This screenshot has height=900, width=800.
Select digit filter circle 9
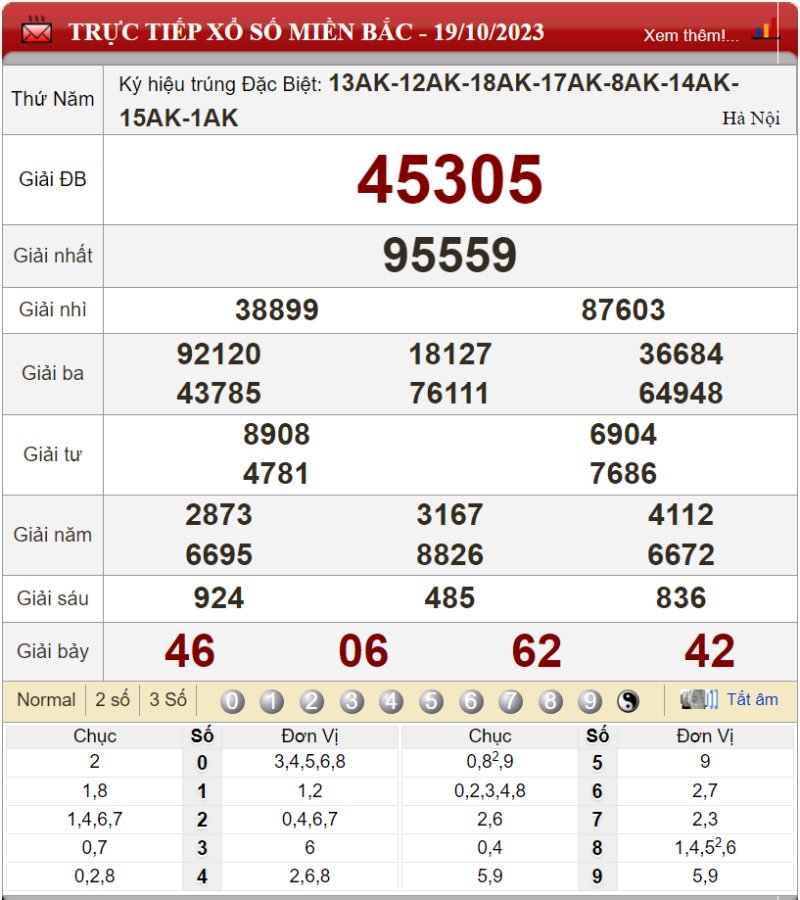(590, 701)
